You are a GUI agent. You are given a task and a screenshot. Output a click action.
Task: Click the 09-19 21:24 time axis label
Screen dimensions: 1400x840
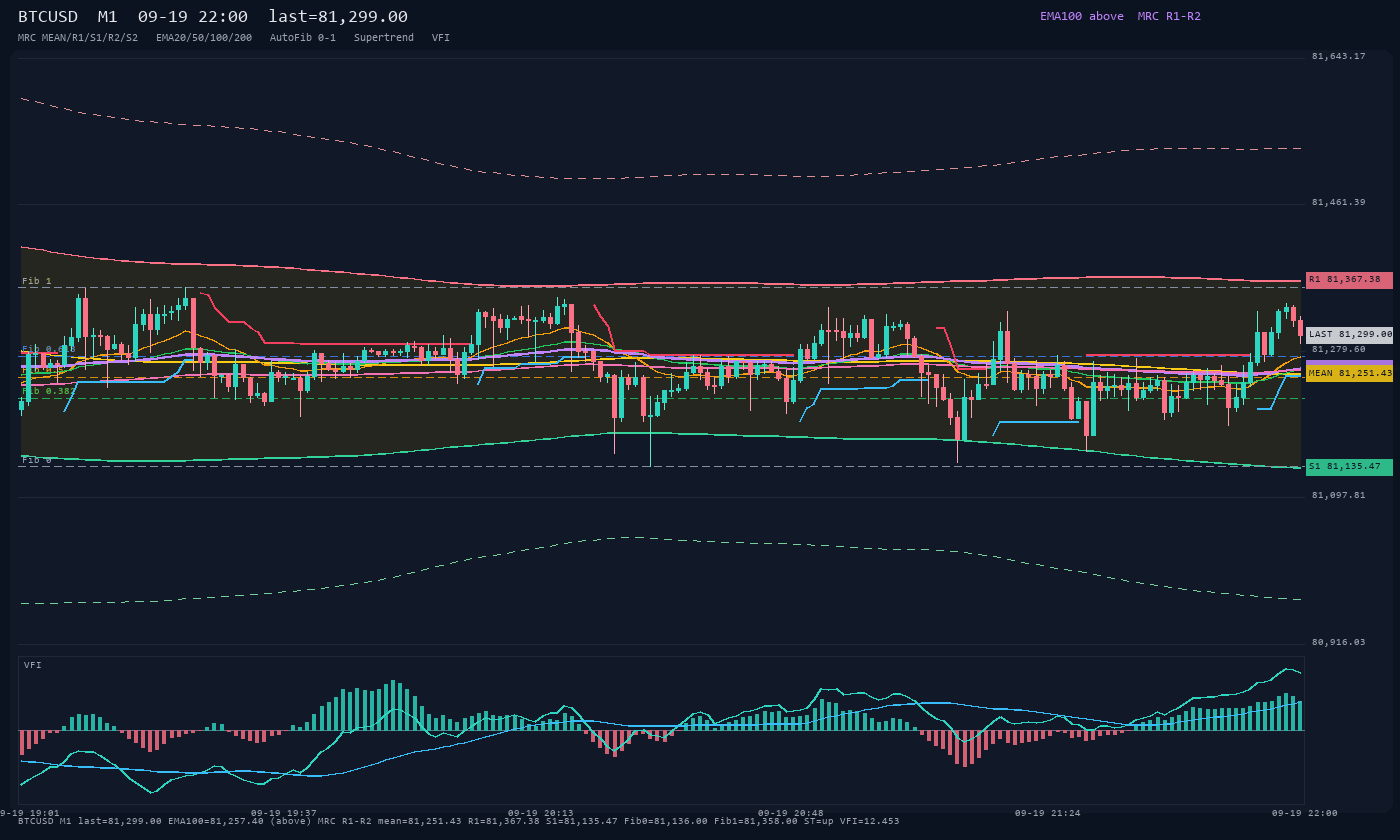coord(1048,813)
